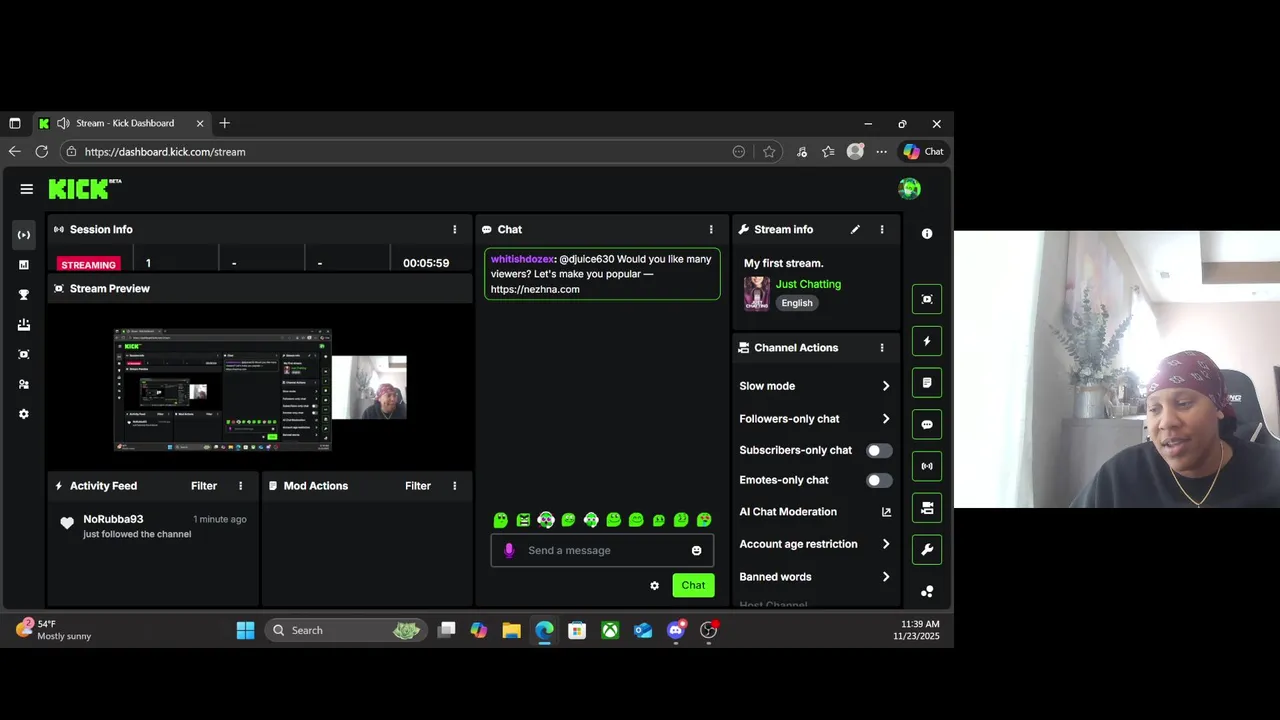Image resolution: width=1280 pixels, height=720 pixels.
Task: Click the taskbar Search box
Action: 346,630
